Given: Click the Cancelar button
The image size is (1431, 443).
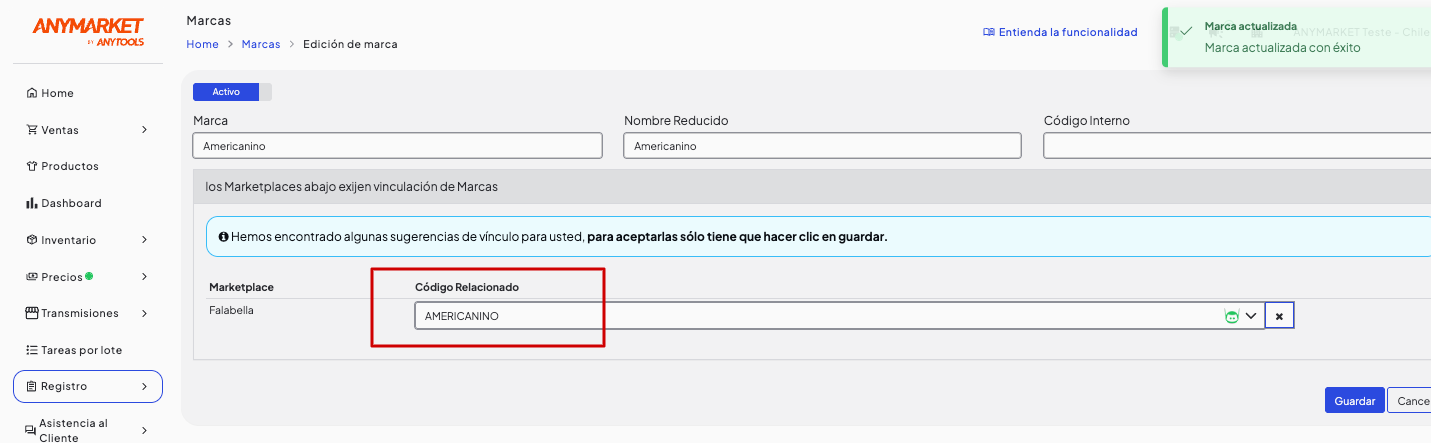Looking at the screenshot, I should 1410,400.
